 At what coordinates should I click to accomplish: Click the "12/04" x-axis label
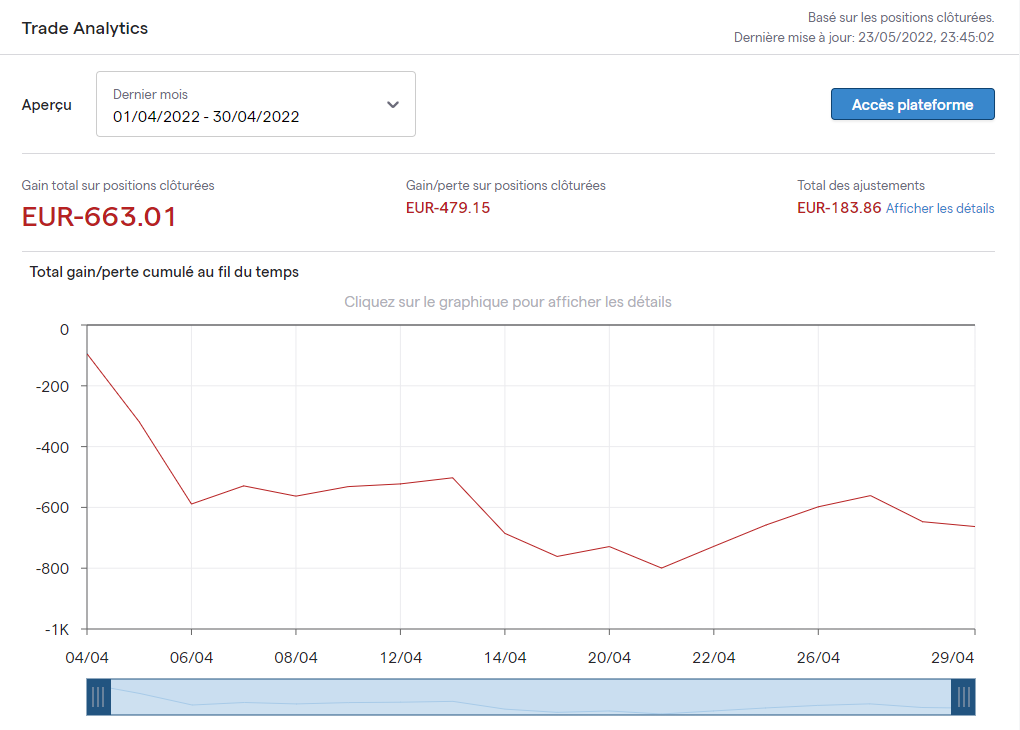click(400, 657)
